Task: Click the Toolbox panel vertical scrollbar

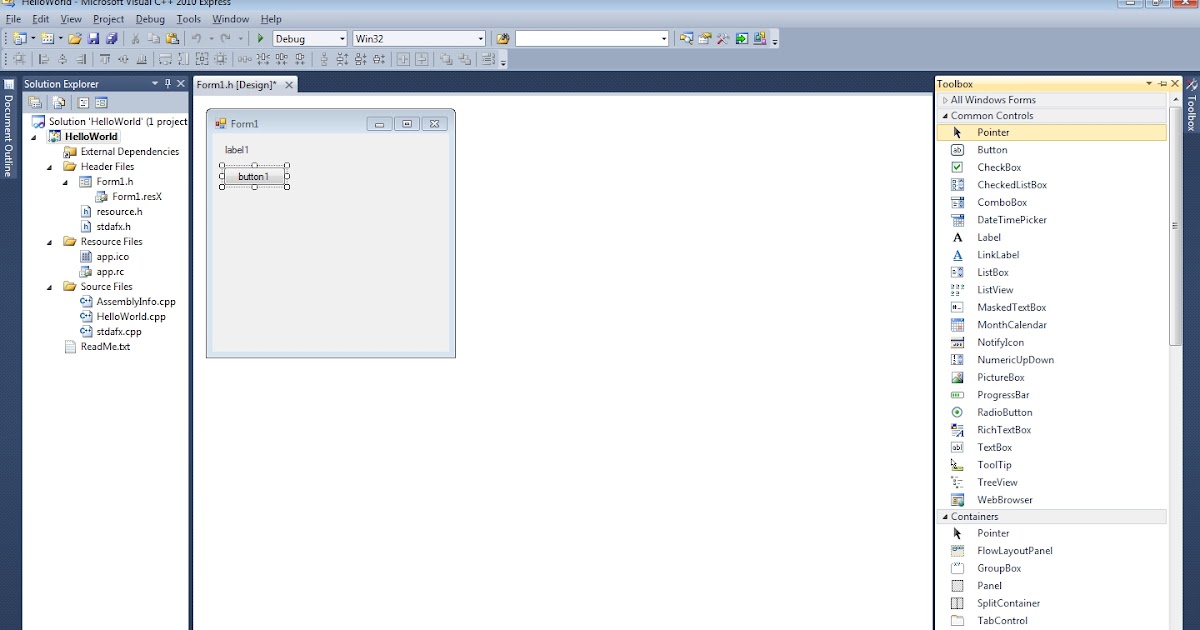Action: pos(1175,225)
